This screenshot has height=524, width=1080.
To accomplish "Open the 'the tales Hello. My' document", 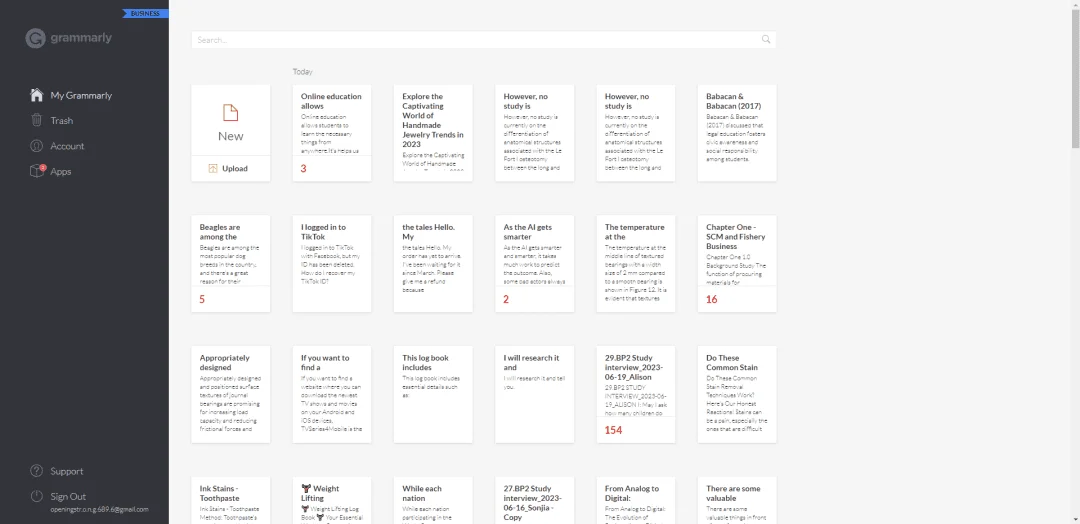I will pos(433,264).
